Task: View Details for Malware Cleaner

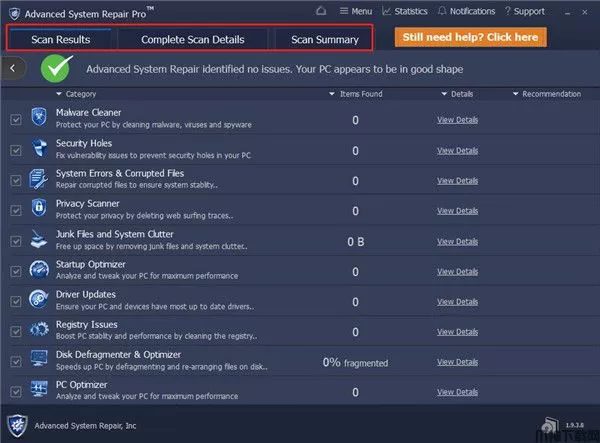Action: [x=458, y=120]
